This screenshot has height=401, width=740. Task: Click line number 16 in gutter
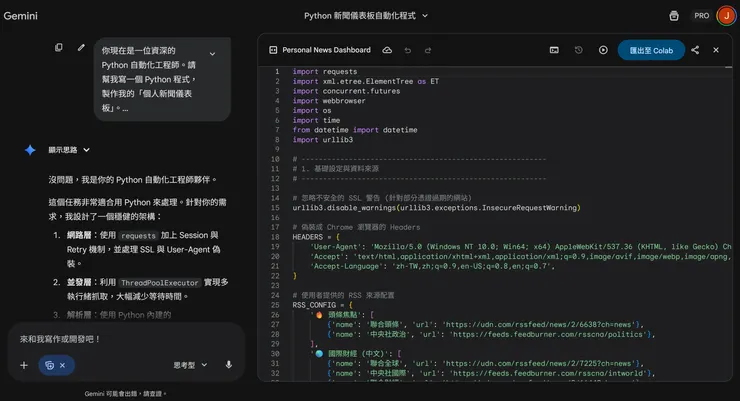(275, 217)
